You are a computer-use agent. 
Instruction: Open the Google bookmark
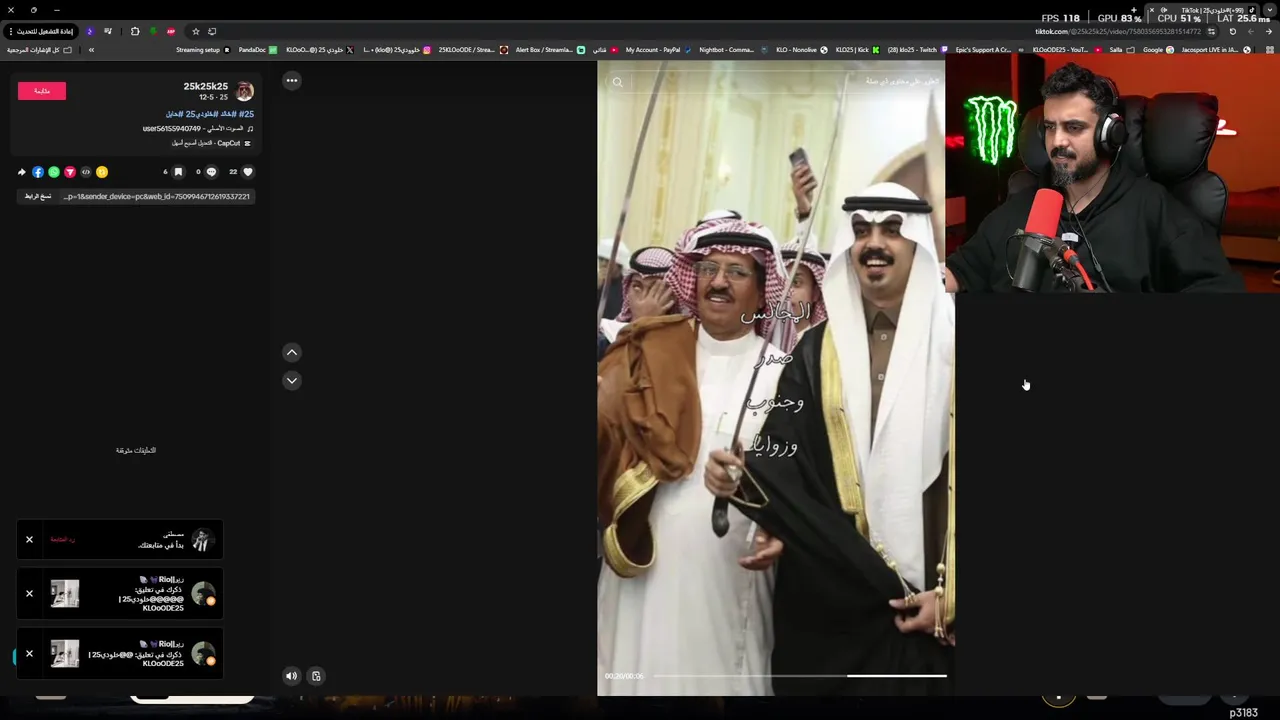pyautogui.click(x=1158, y=50)
